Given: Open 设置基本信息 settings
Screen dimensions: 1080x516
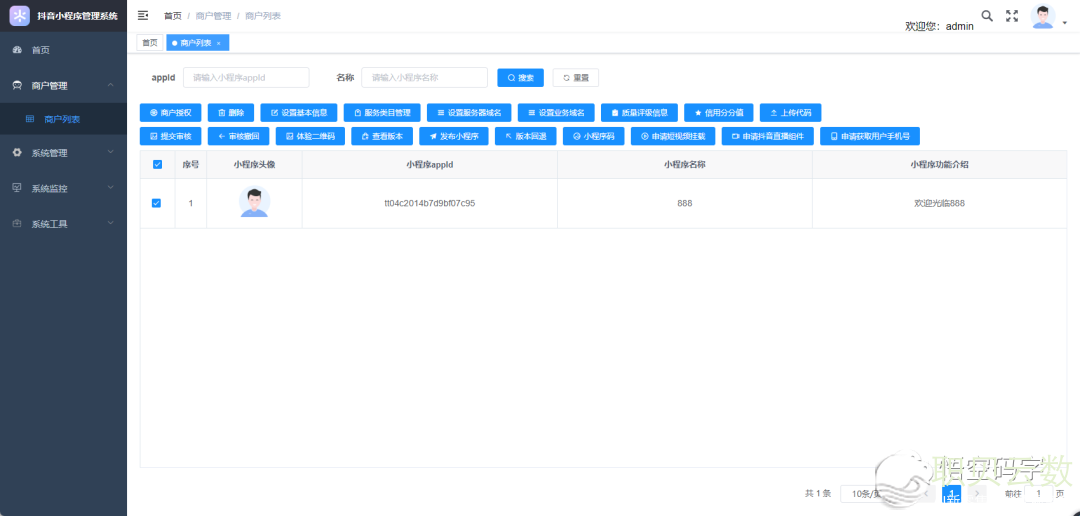Looking at the screenshot, I should tap(299, 112).
